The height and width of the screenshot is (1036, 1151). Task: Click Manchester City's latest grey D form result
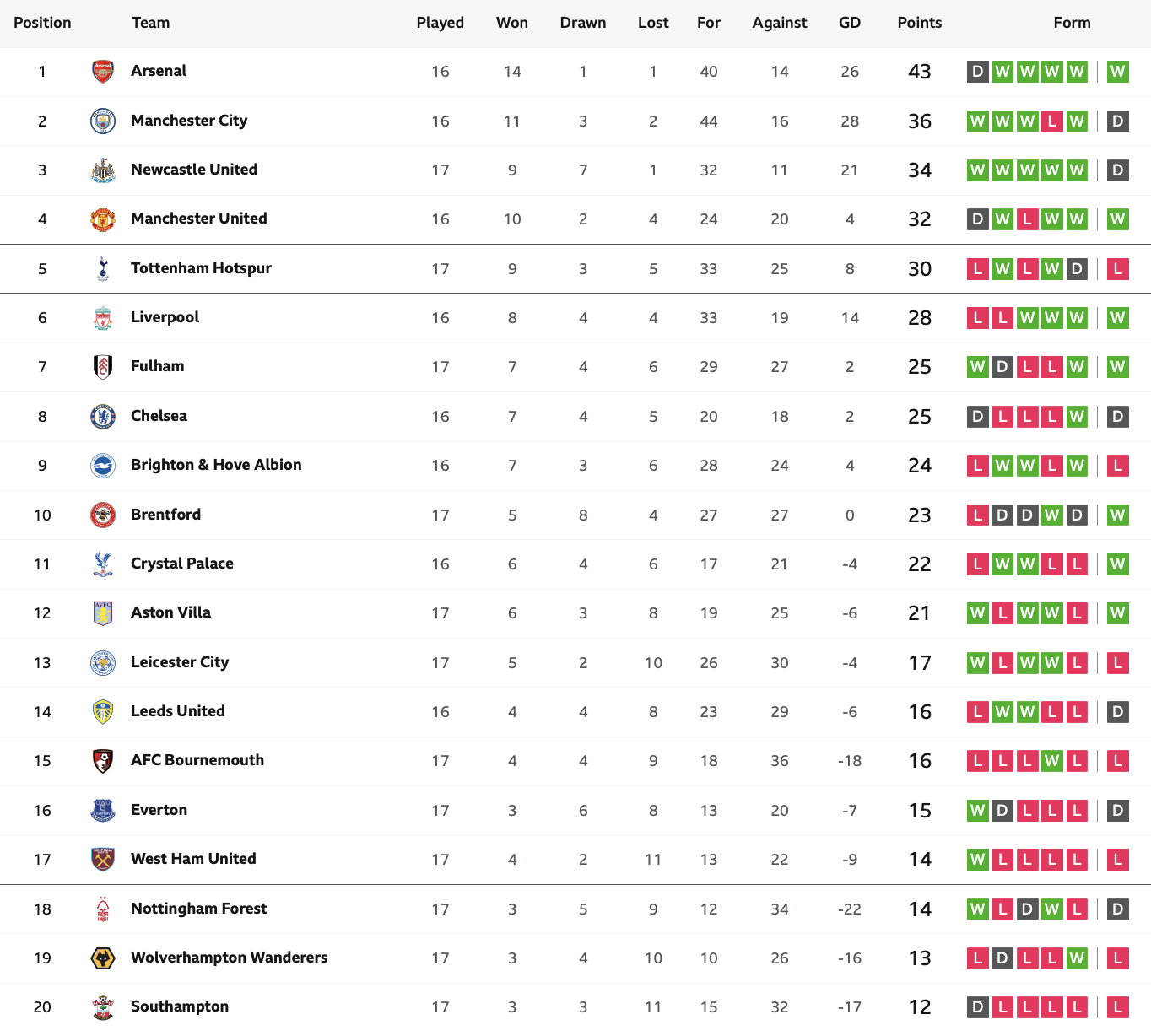tap(1118, 121)
